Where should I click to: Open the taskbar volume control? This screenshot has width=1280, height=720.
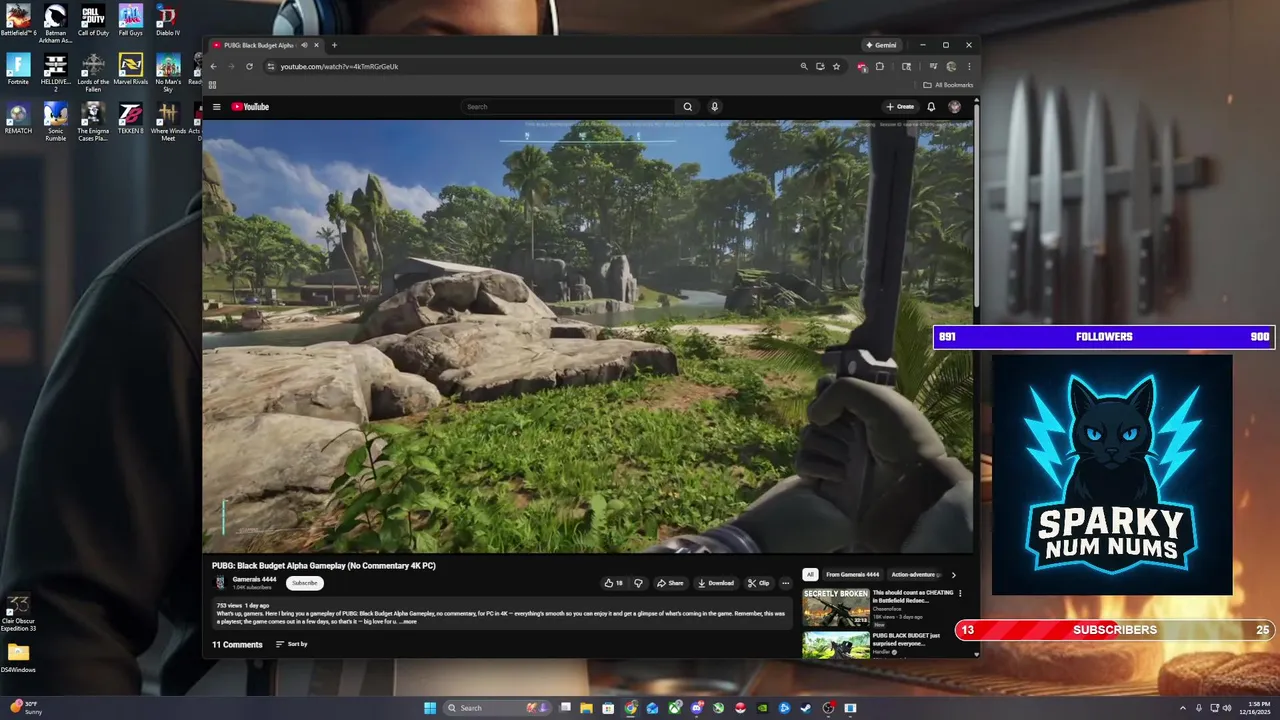click(1227, 708)
